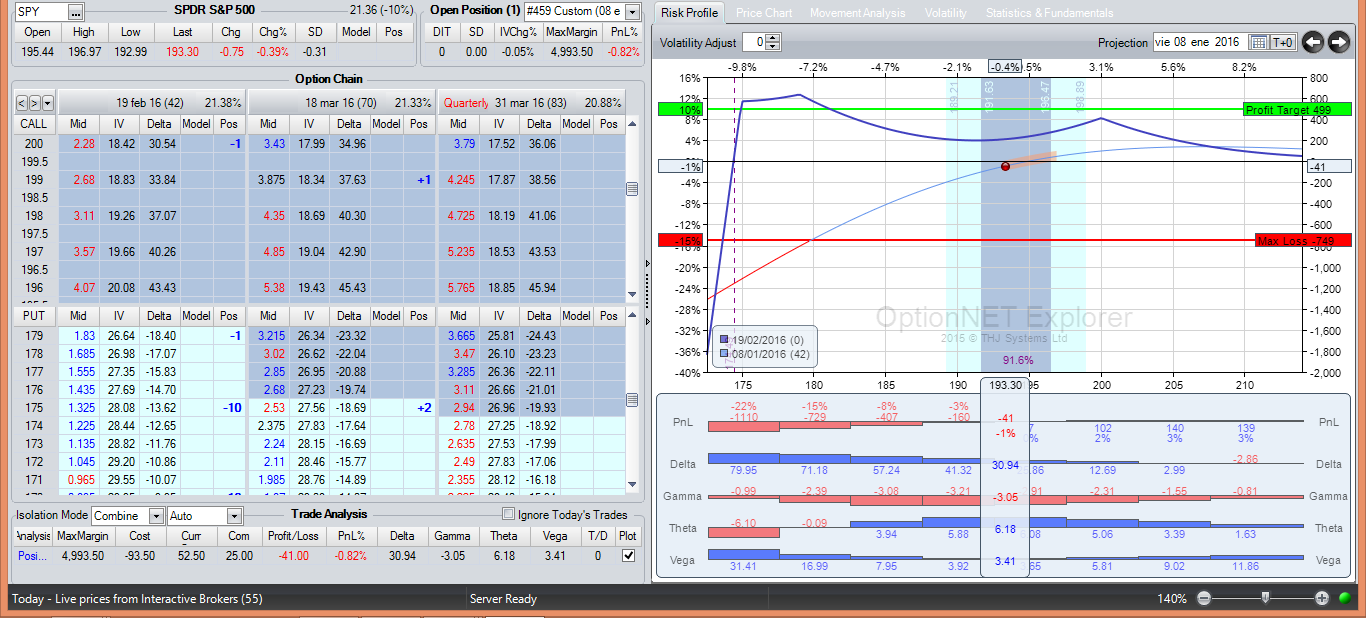Click the zoom in plus icon
This screenshot has width=1366, height=618.
[1321, 598]
